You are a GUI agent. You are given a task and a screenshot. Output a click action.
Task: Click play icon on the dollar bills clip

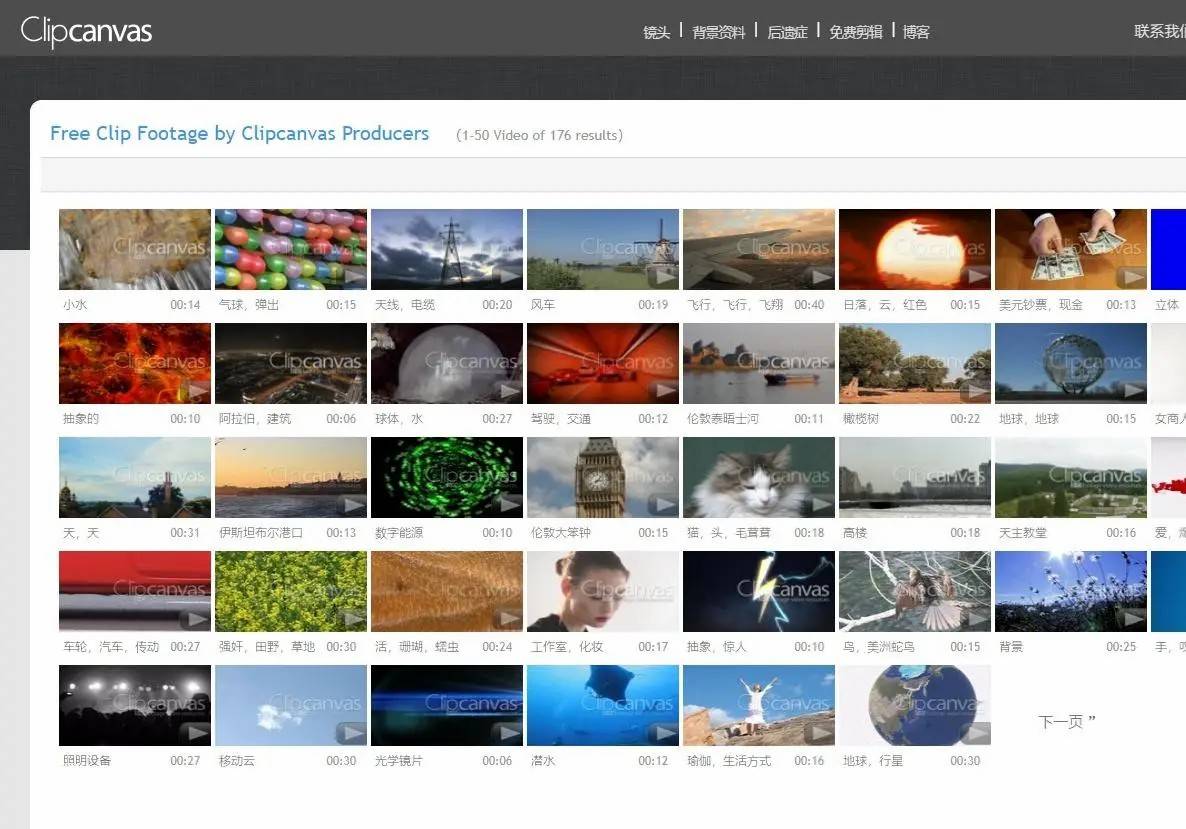point(1133,277)
